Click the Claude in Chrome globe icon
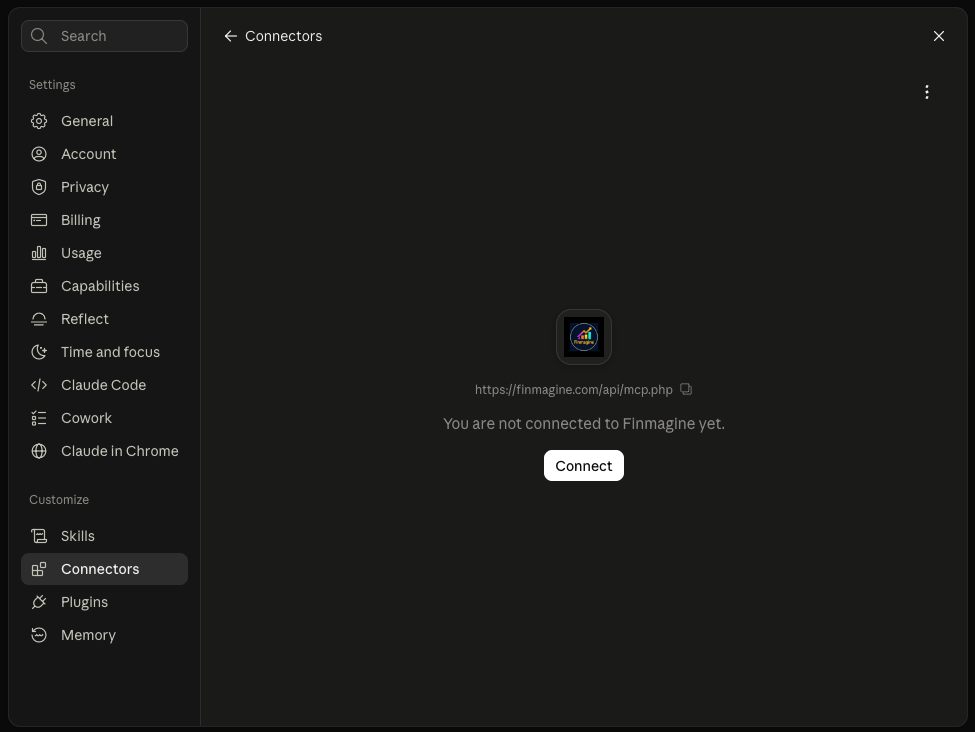This screenshot has width=975, height=732. coord(39,451)
